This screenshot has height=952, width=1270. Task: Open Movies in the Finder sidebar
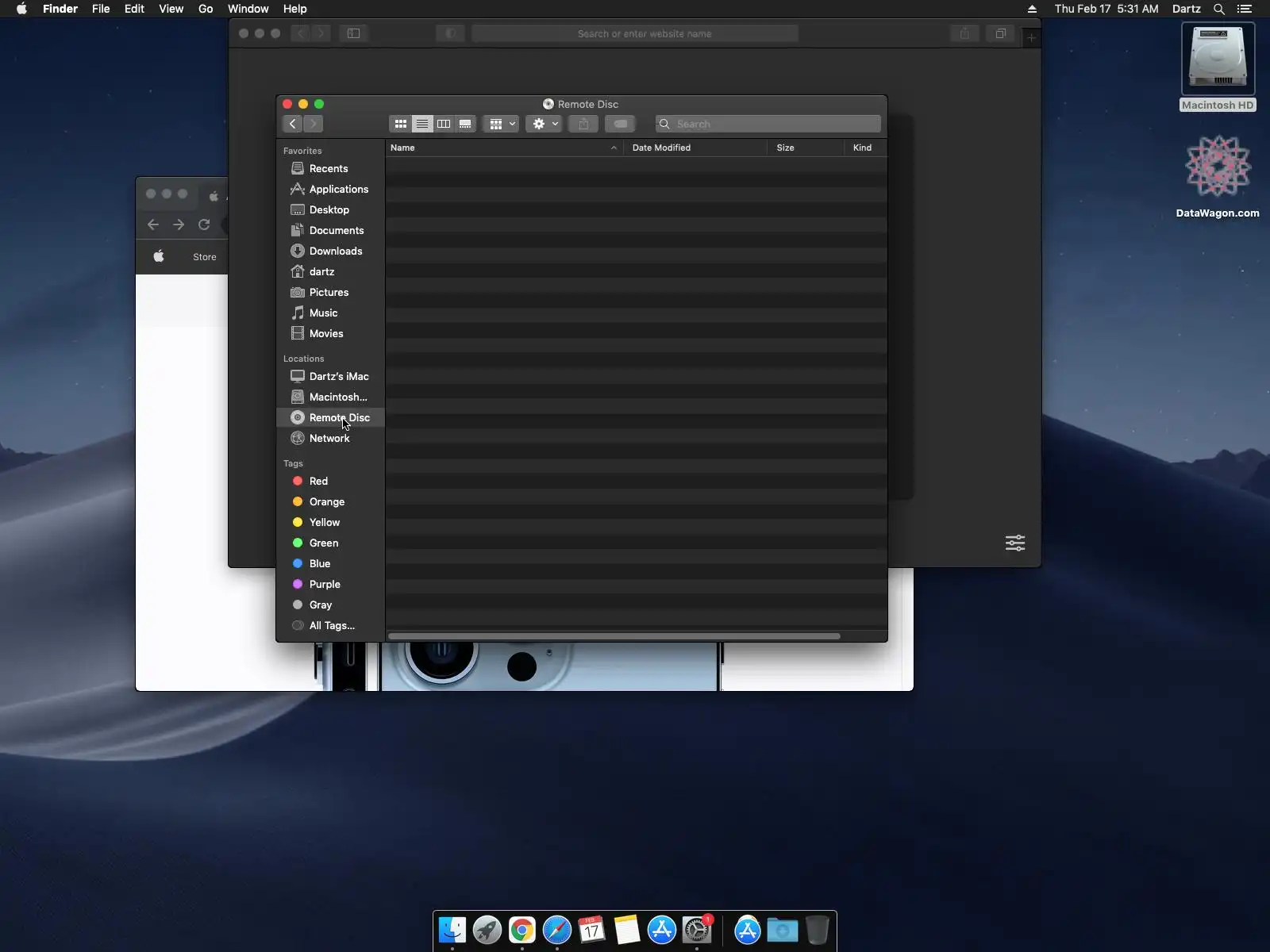[330, 333]
